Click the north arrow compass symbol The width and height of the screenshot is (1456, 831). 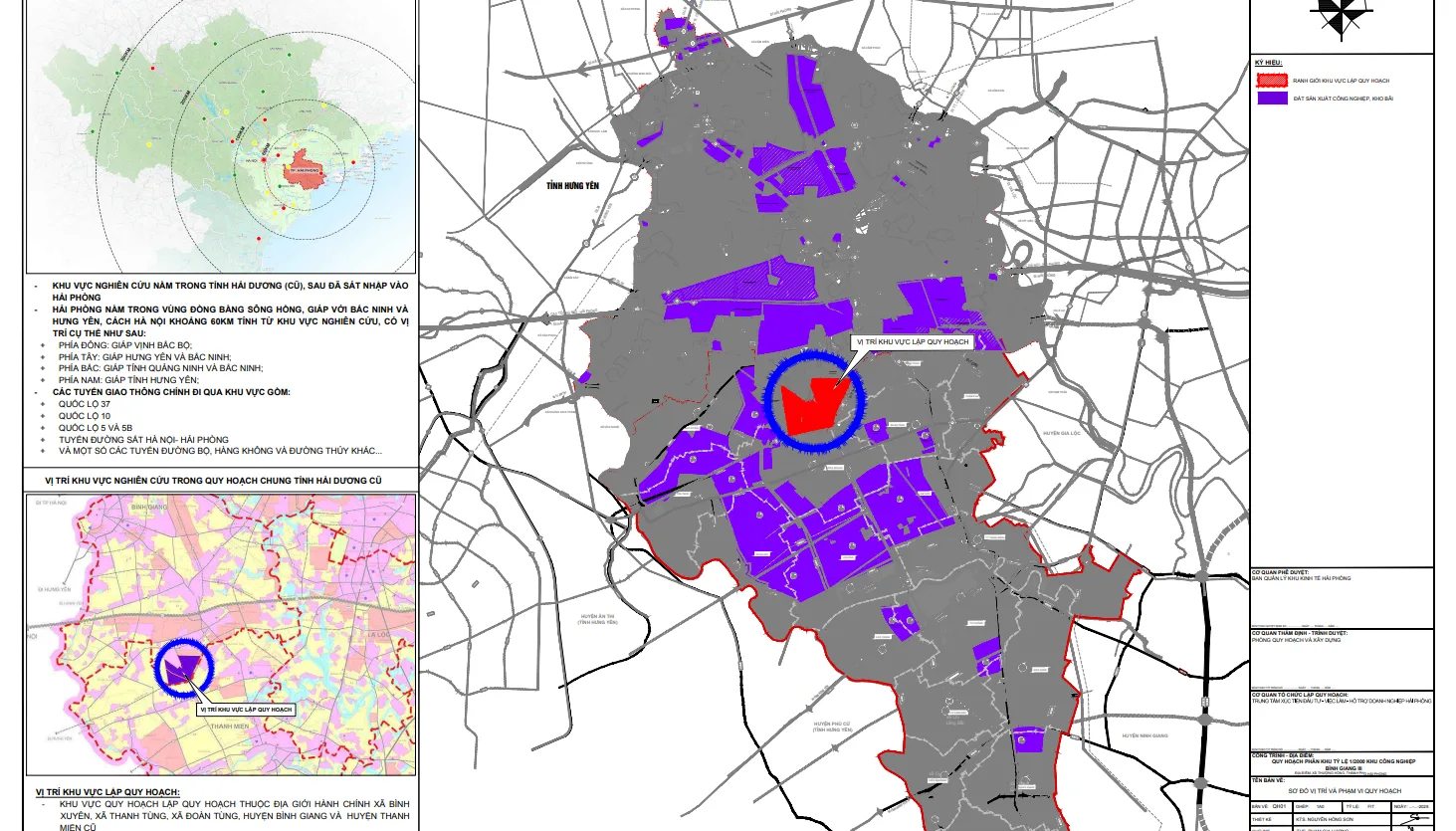tap(1341, 15)
